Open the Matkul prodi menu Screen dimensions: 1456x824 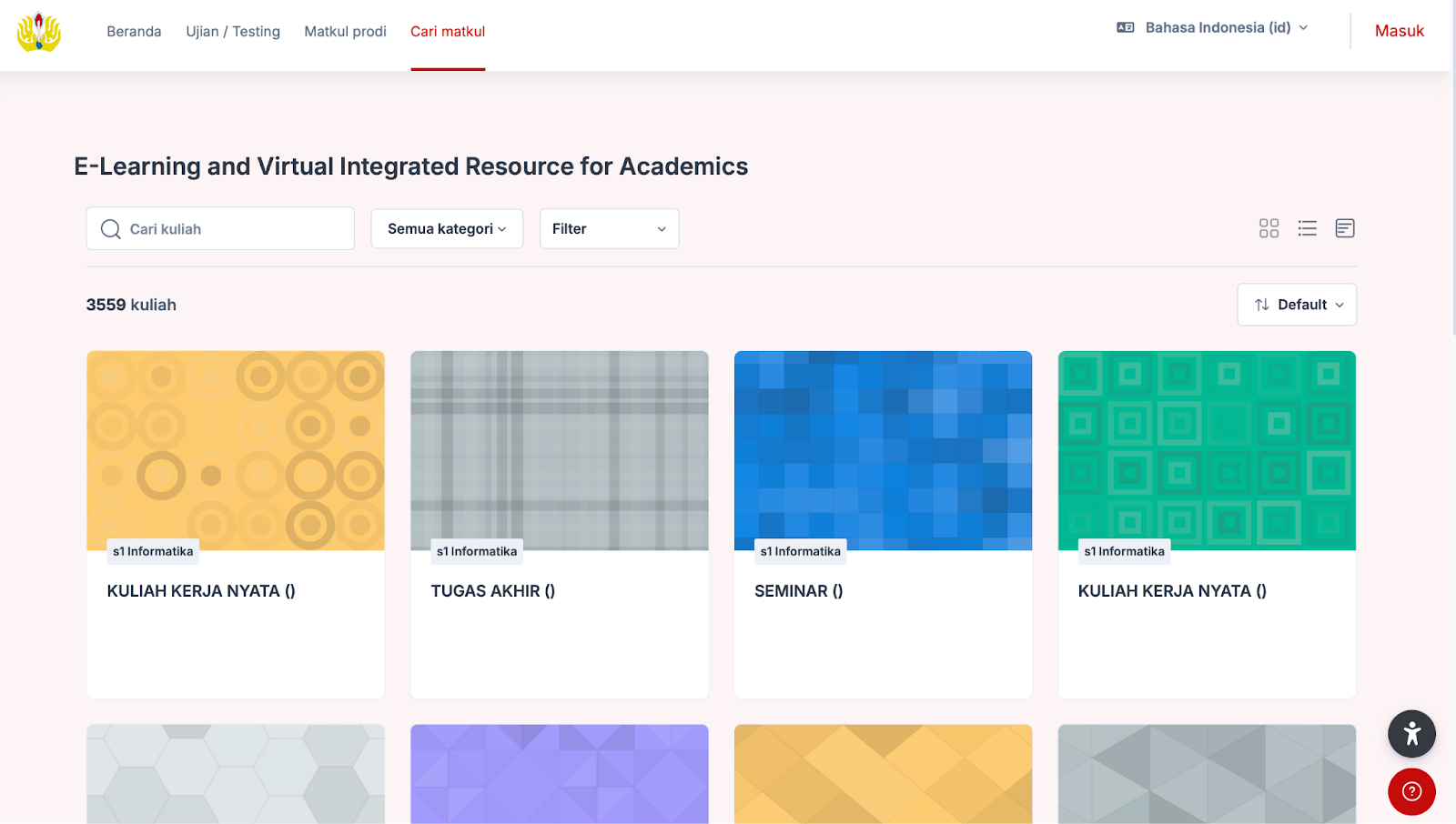coord(345,31)
